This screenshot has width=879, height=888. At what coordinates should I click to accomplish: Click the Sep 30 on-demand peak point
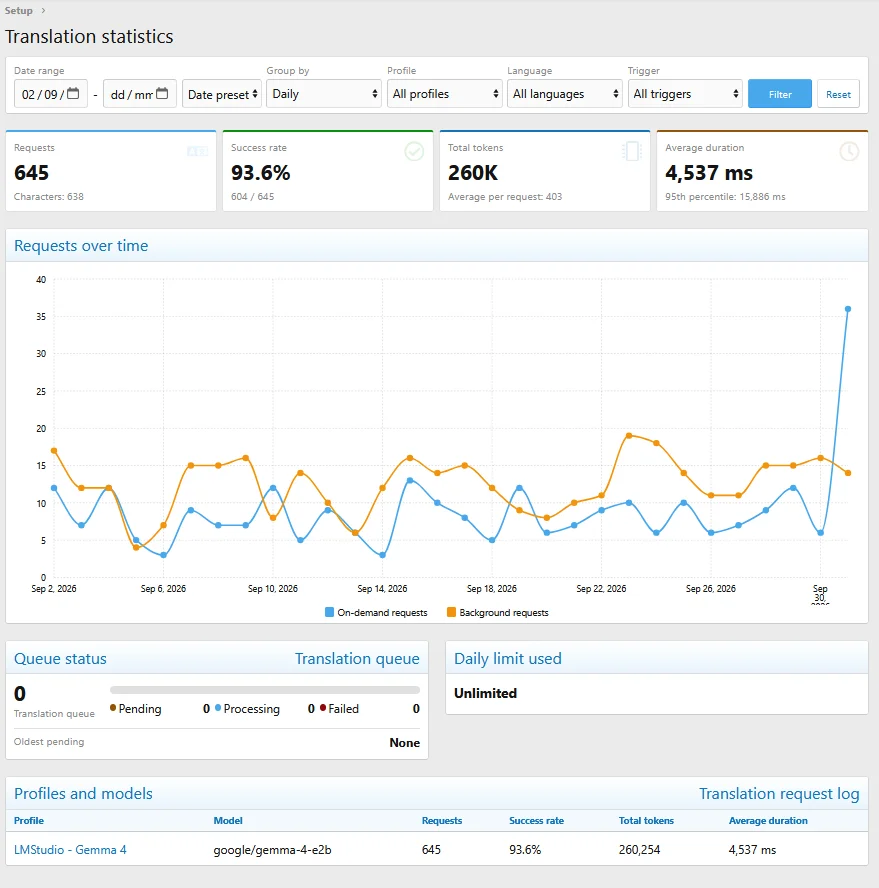point(848,309)
